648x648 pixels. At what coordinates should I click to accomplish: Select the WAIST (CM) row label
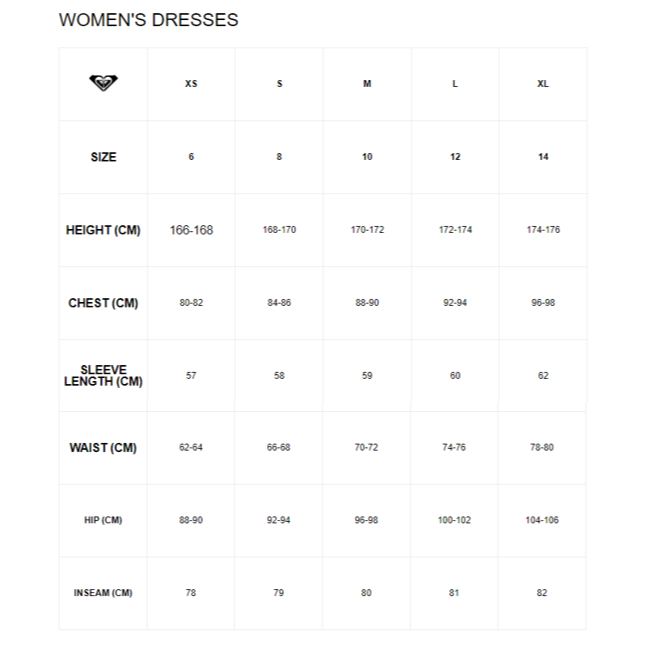(x=103, y=448)
